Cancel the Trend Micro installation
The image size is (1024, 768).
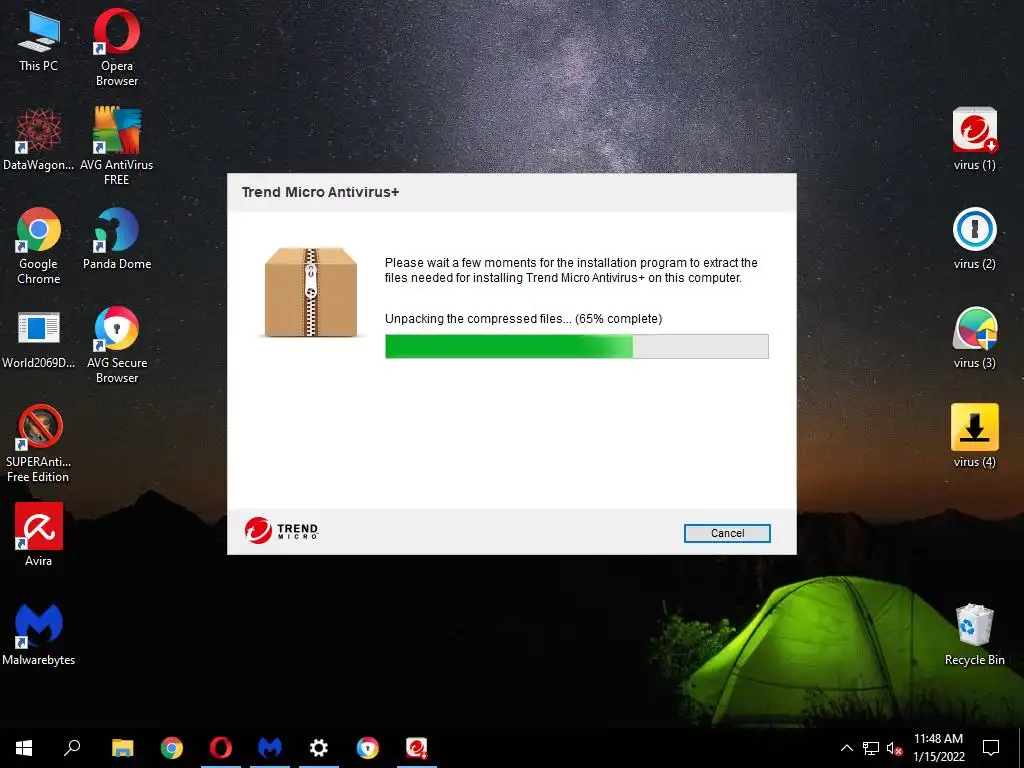point(727,533)
